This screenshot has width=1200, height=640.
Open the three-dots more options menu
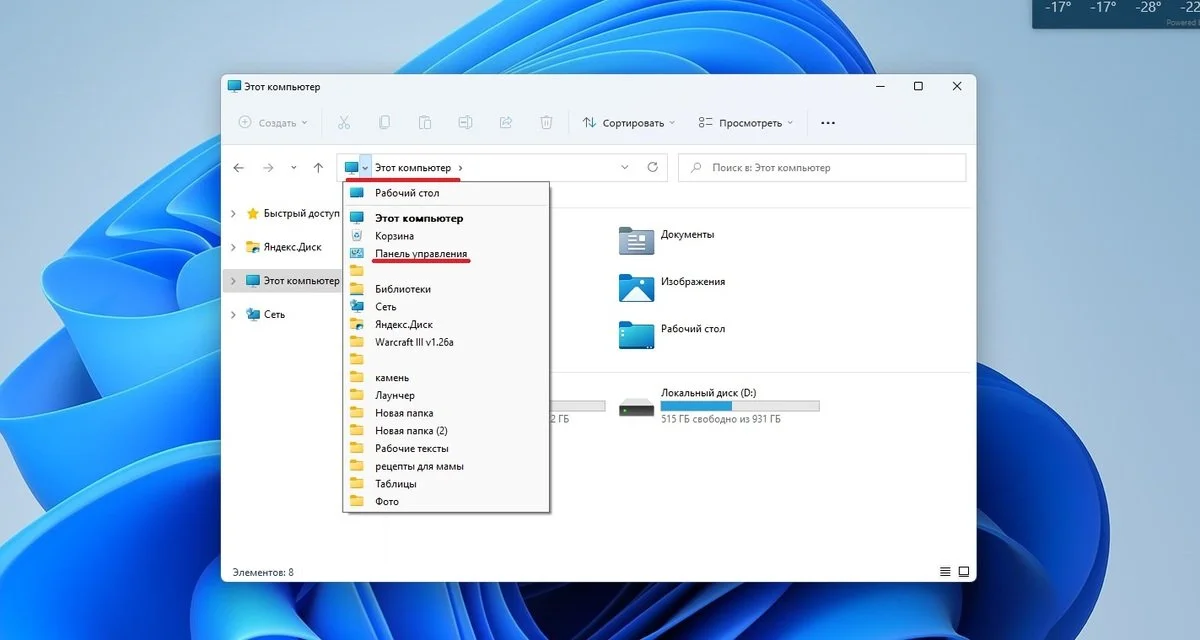[x=828, y=123]
